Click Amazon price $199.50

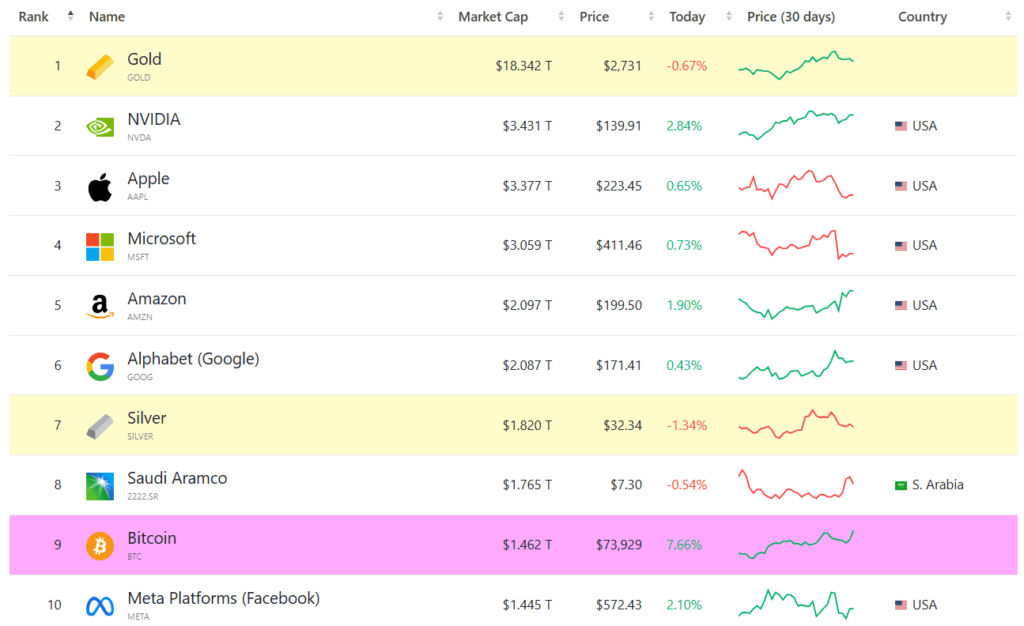click(618, 305)
